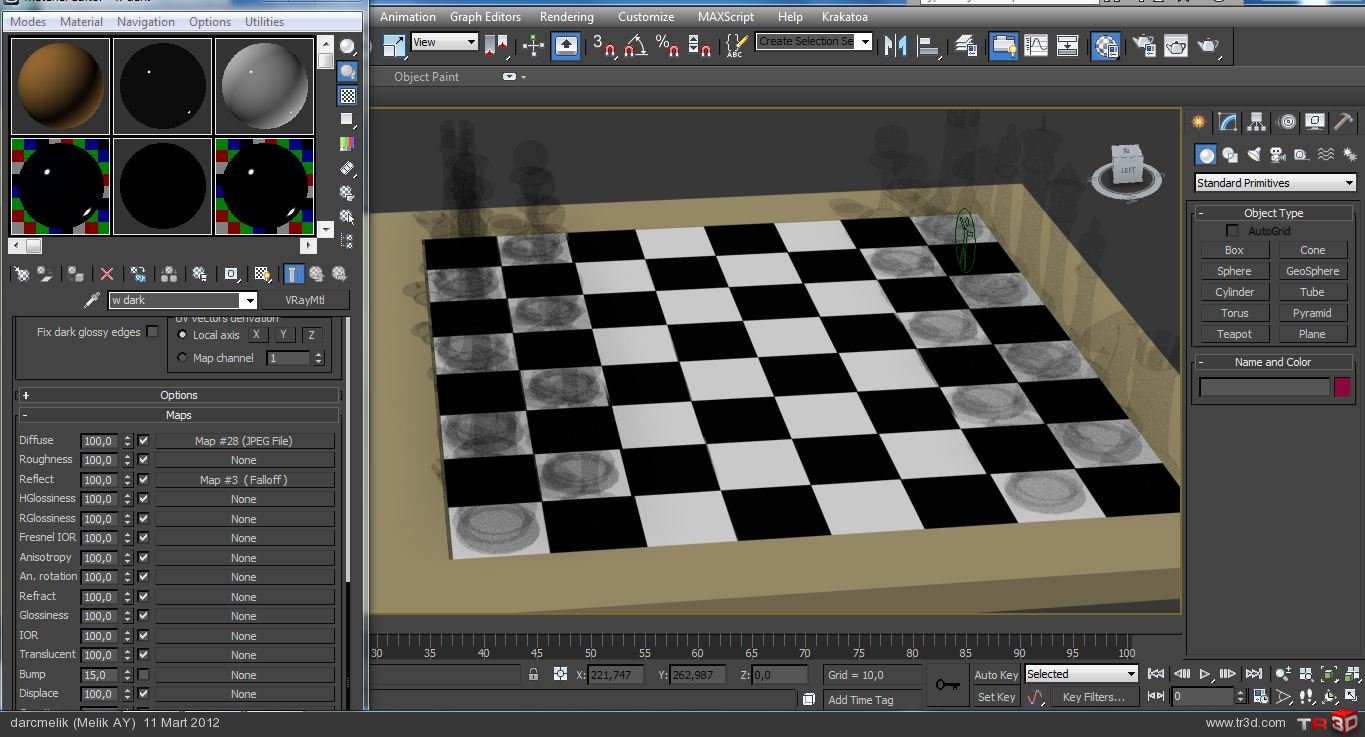Toggle Fix dark glossy edges checkbox
This screenshot has width=1365, height=737.
(152, 332)
